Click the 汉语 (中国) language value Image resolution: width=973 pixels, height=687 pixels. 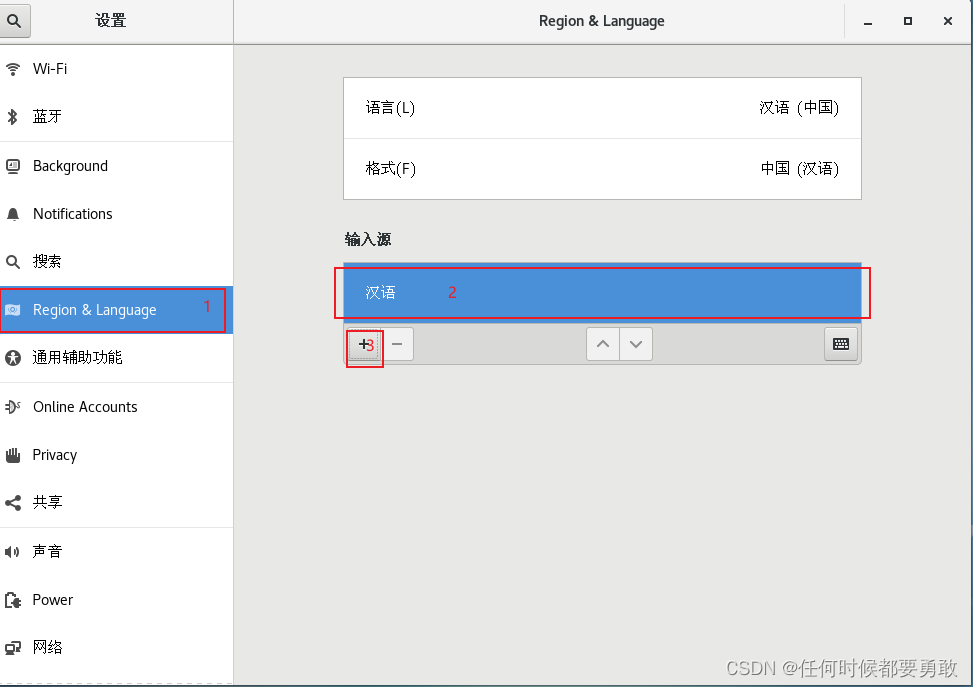pyautogui.click(x=799, y=108)
